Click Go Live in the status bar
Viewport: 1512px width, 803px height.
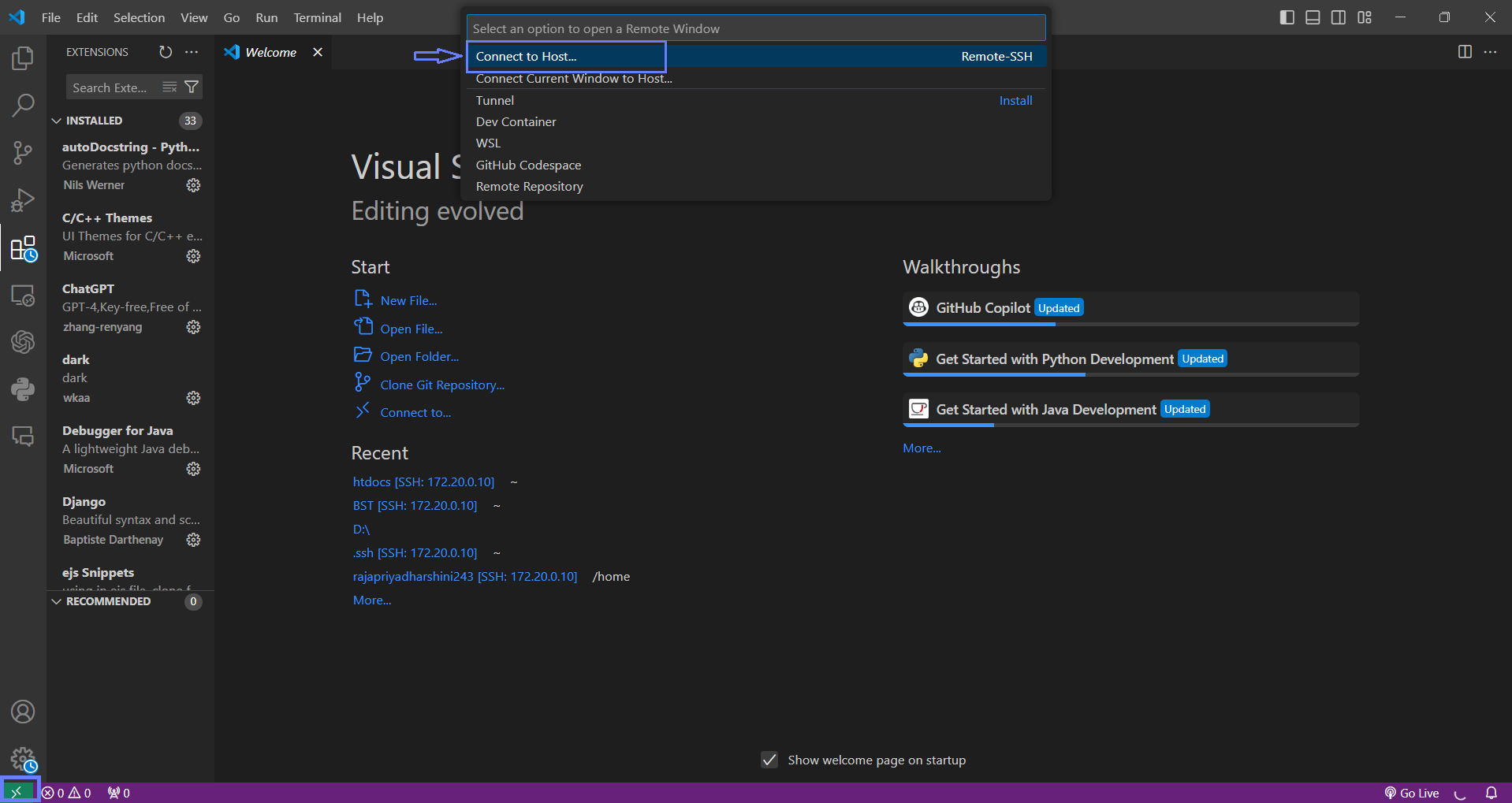pos(1412,793)
